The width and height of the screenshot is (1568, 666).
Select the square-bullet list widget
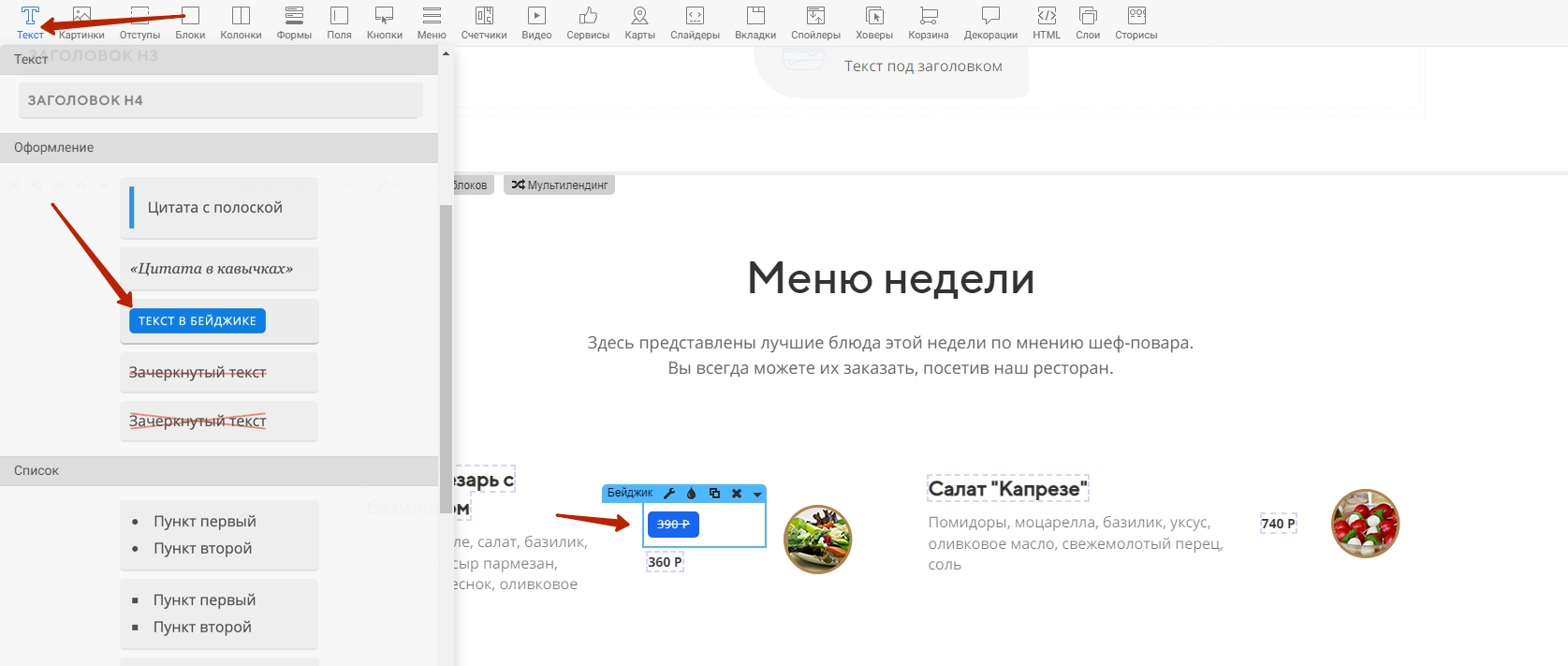pos(219,614)
